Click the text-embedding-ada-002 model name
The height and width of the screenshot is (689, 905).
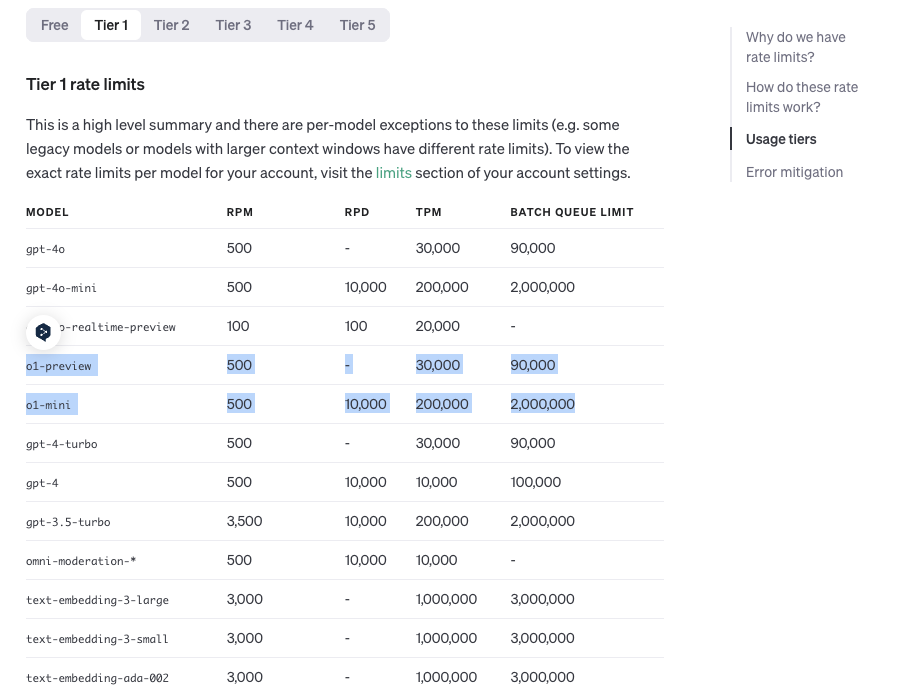click(98, 678)
